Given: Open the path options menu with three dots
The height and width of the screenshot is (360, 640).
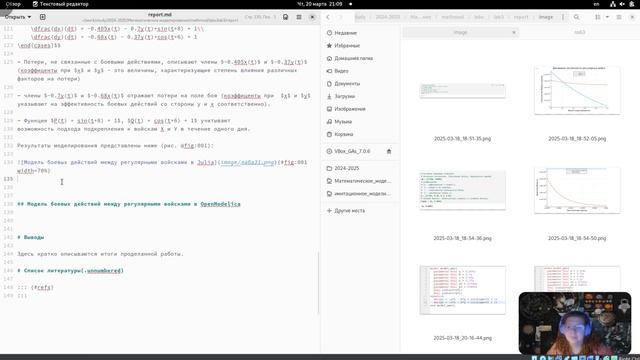Looking at the screenshot, I should (x=563, y=17).
